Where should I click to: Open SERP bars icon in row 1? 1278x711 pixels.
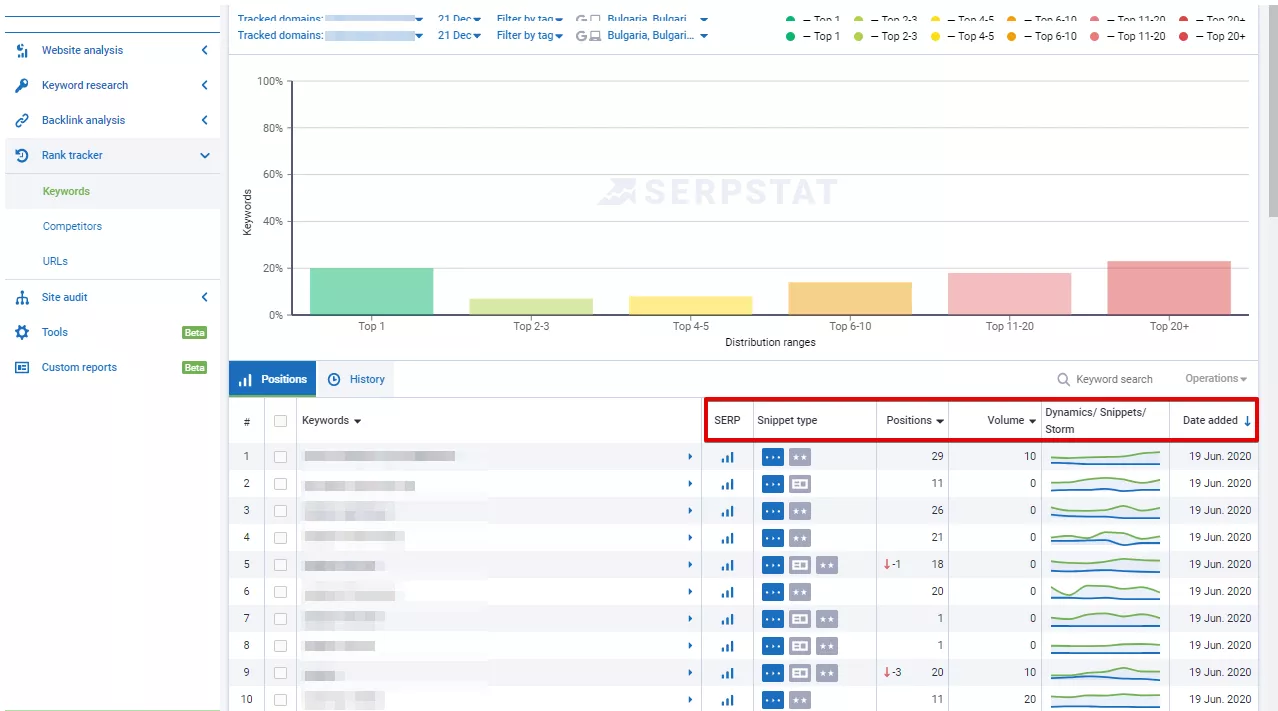point(727,457)
